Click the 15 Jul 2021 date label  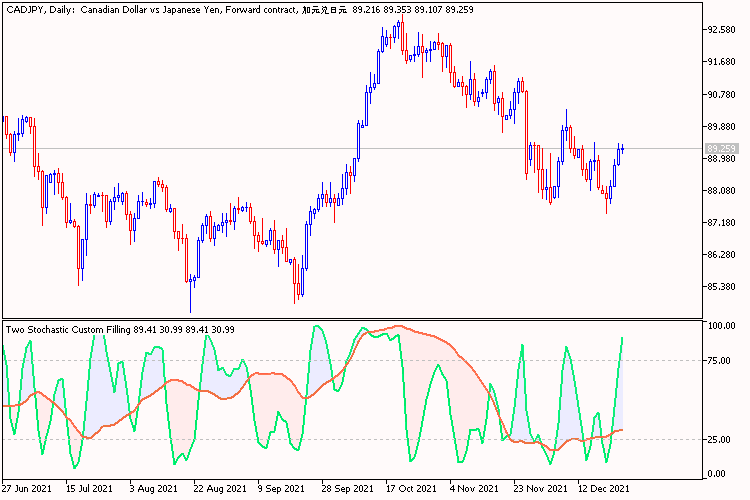click(89, 489)
